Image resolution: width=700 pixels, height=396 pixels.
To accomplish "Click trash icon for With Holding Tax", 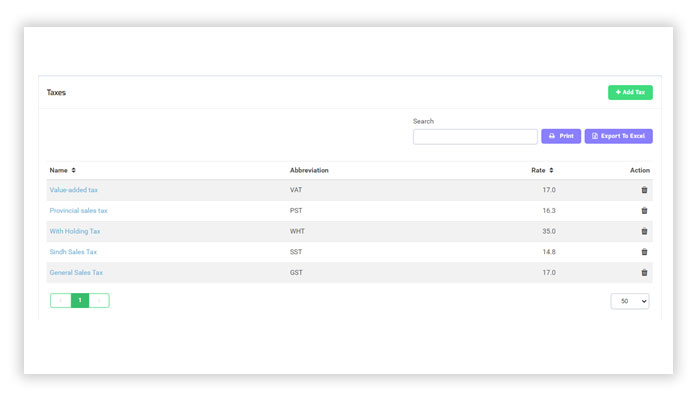I will coord(644,231).
